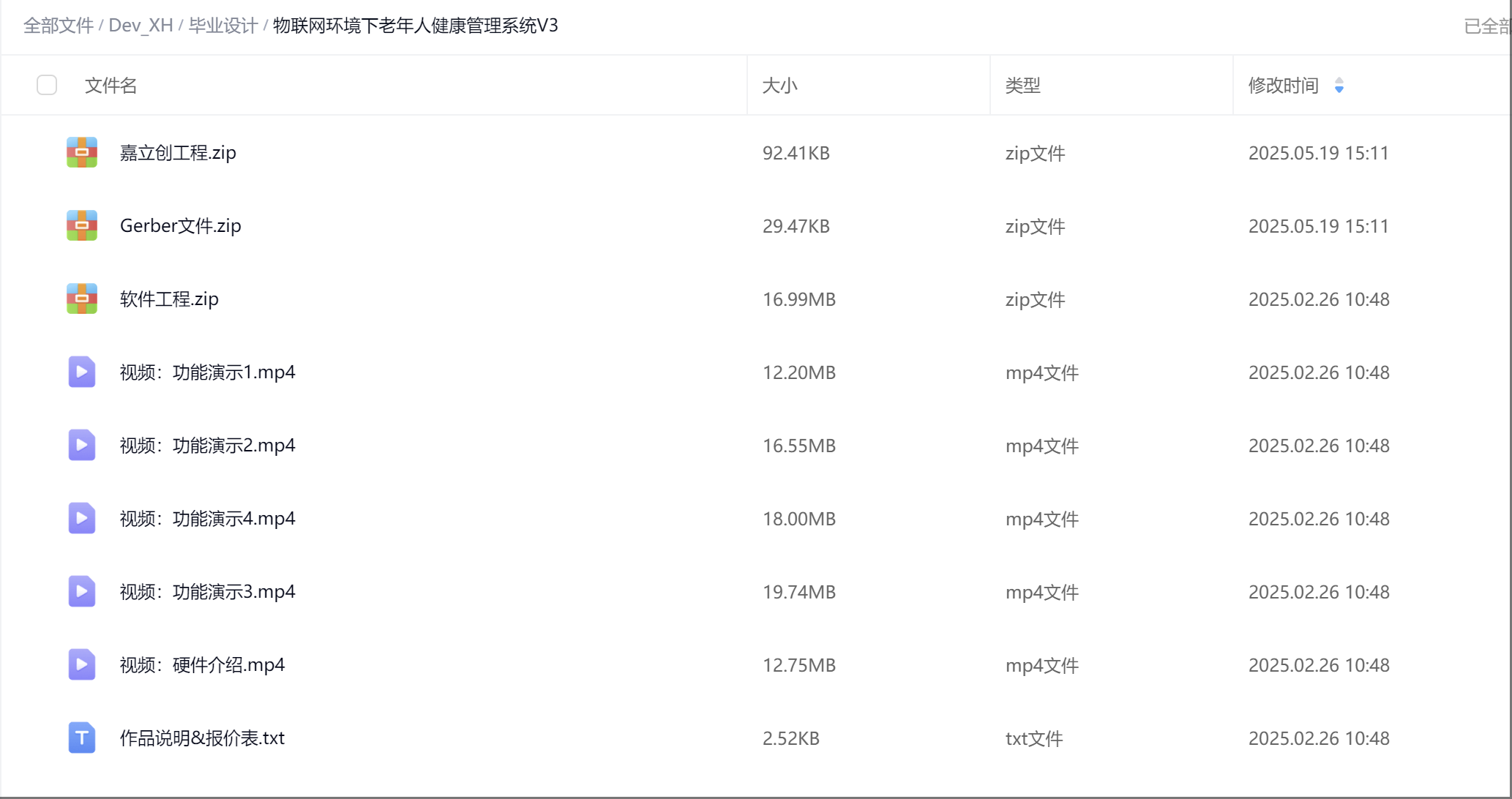The height and width of the screenshot is (799, 1512).
Task: Click the date in the 软件工程.zip row
Action: pyautogui.click(x=1319, y=299)
